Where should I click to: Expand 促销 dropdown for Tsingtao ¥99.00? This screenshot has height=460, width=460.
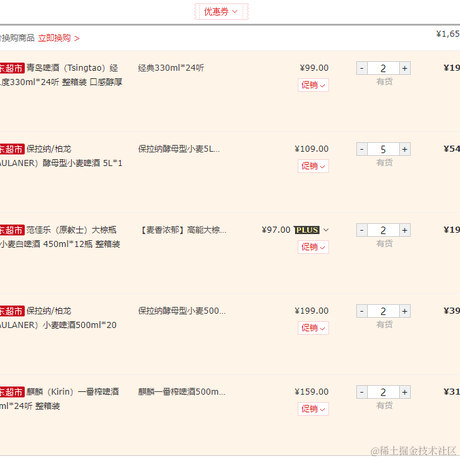(x=313, y=85)
